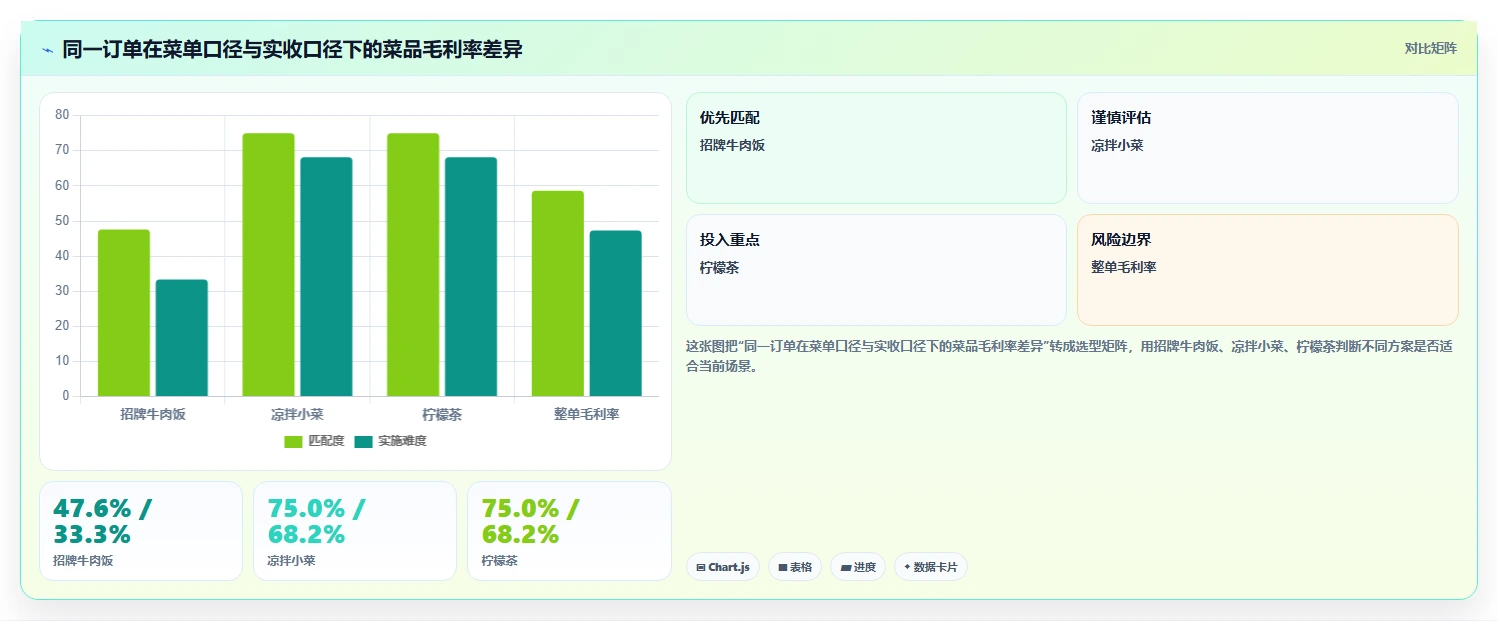Click 整单毛利率 text in 风险边界 card
The image size is (1498, 621).
click(x=1123, y=267)
